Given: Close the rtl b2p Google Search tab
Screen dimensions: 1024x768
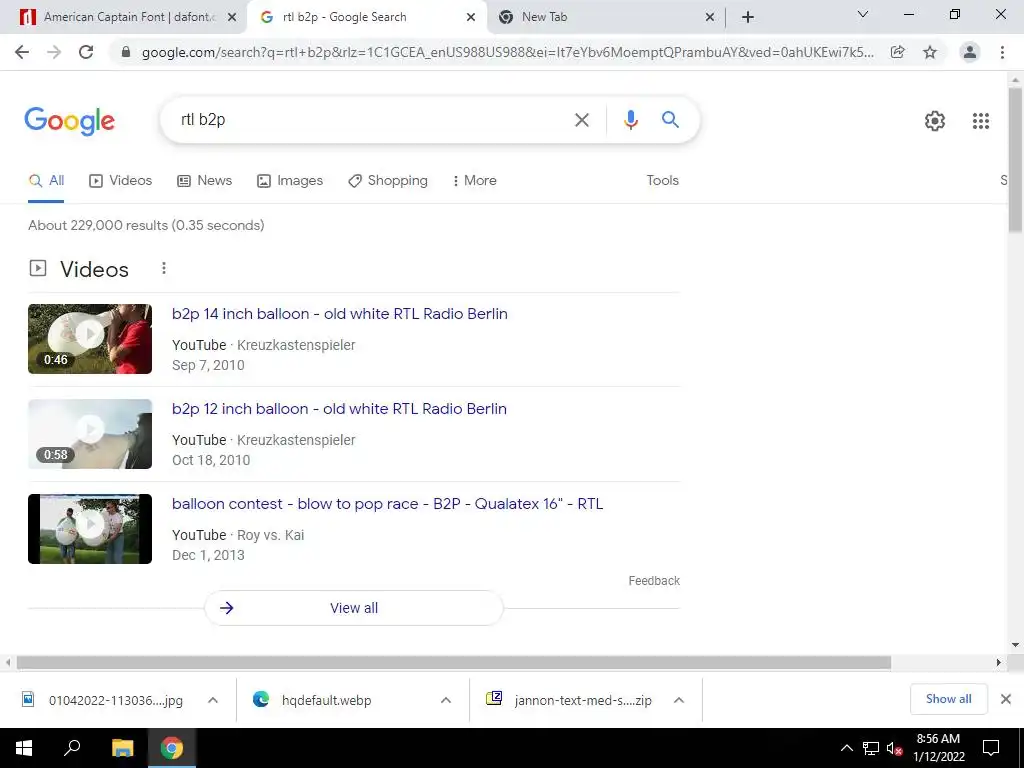Looking at the screenshot, I should coord(471,18).
